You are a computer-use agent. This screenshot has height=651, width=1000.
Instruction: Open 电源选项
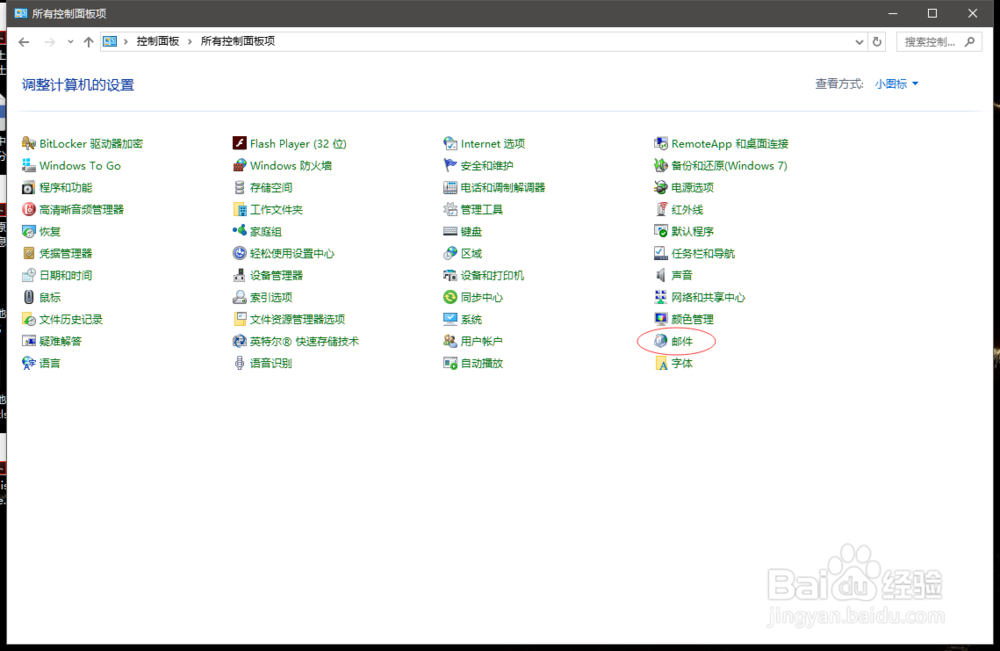click(692, 187)
